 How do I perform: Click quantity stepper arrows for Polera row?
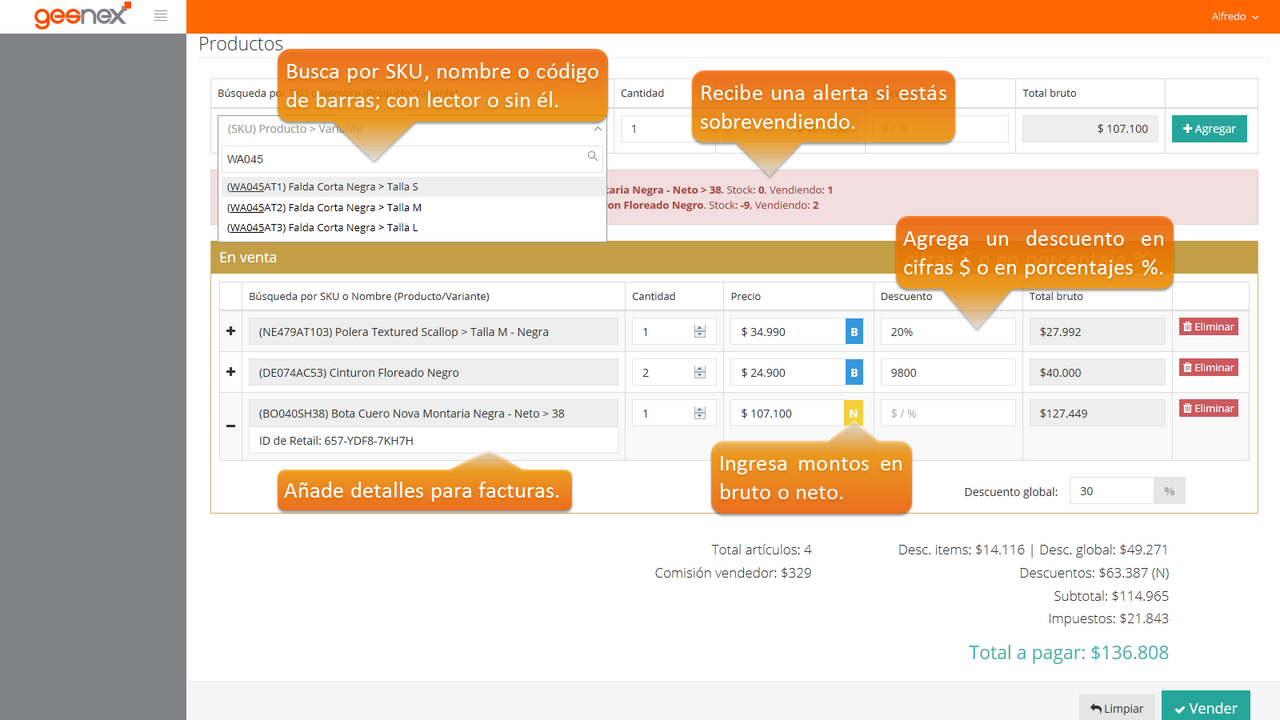coord(700,331)
